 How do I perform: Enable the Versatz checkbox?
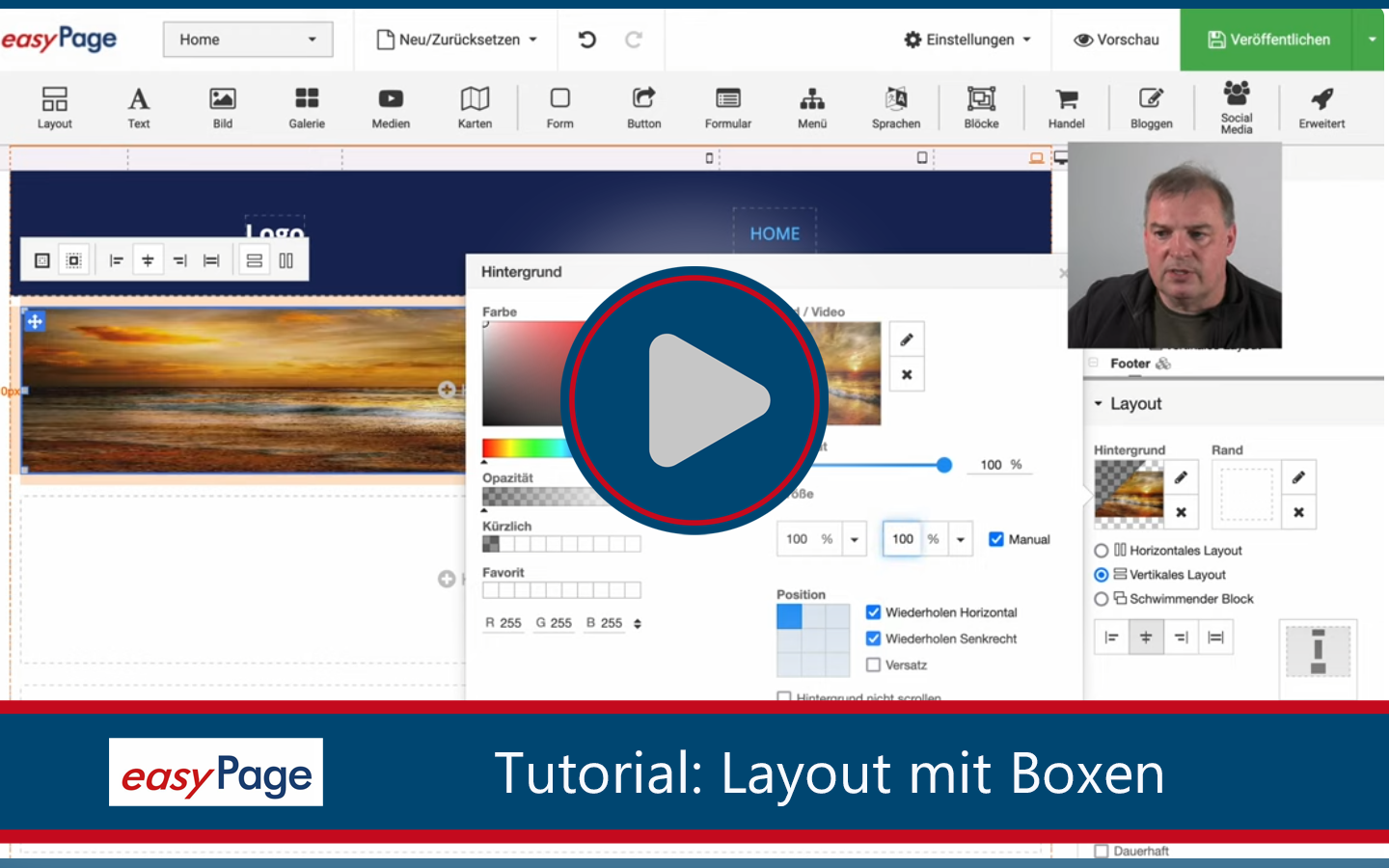coord(874,665)
